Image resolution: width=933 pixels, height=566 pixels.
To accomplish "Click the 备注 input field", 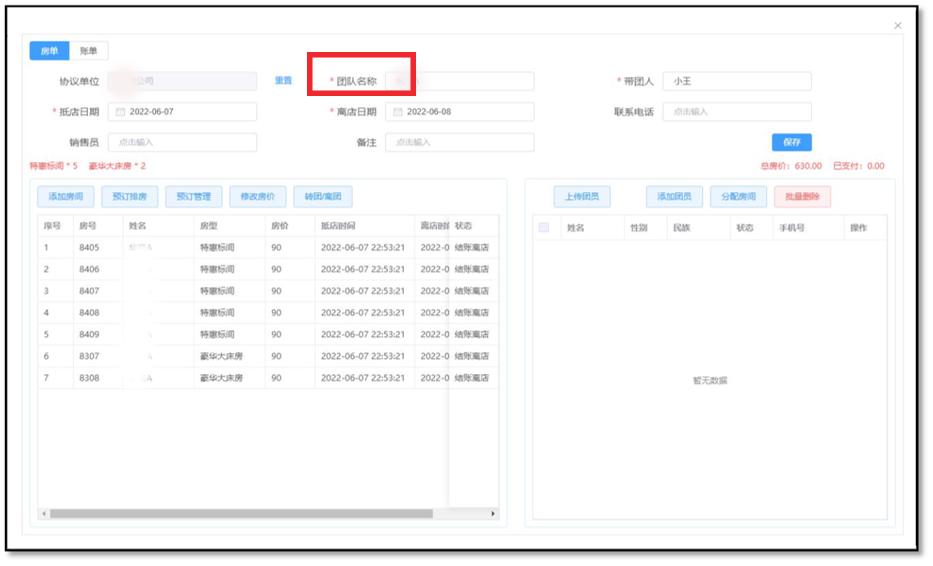I will coord(460,142).
